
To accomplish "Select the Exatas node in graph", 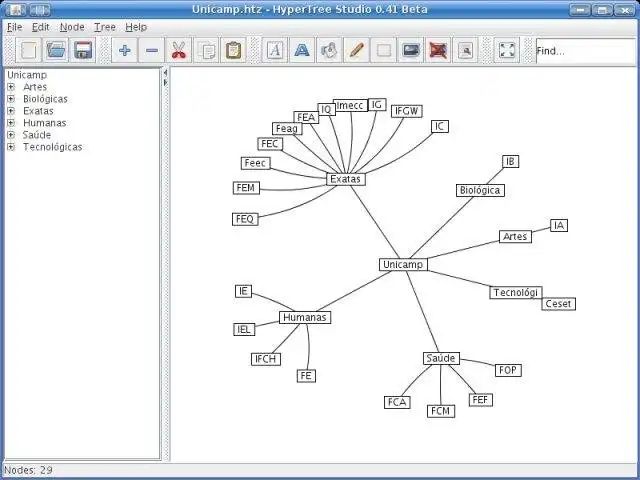I will 346,179.
